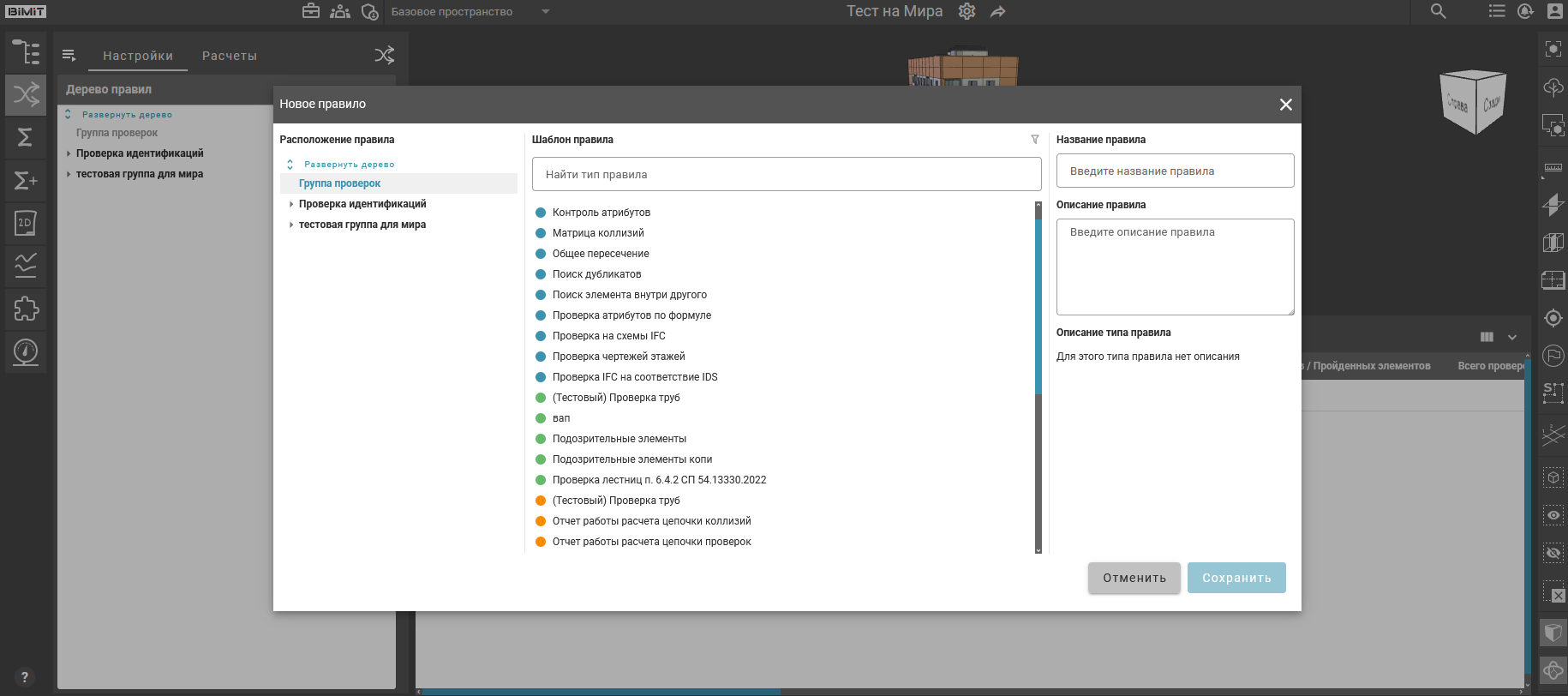Switch to the "Расчеты" tab
1568x696 pixels.
[229, 56]
